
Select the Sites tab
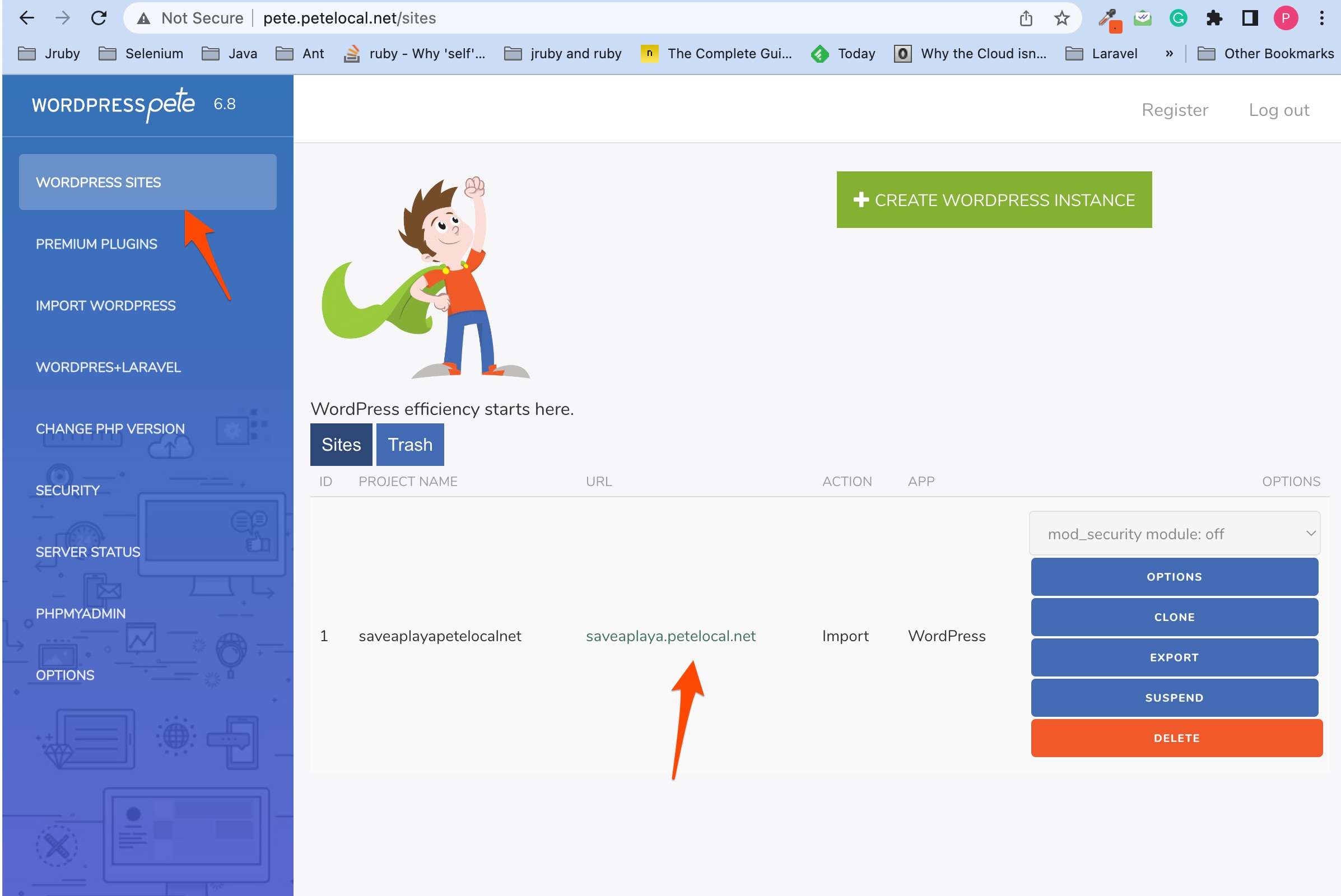[341, 445]
